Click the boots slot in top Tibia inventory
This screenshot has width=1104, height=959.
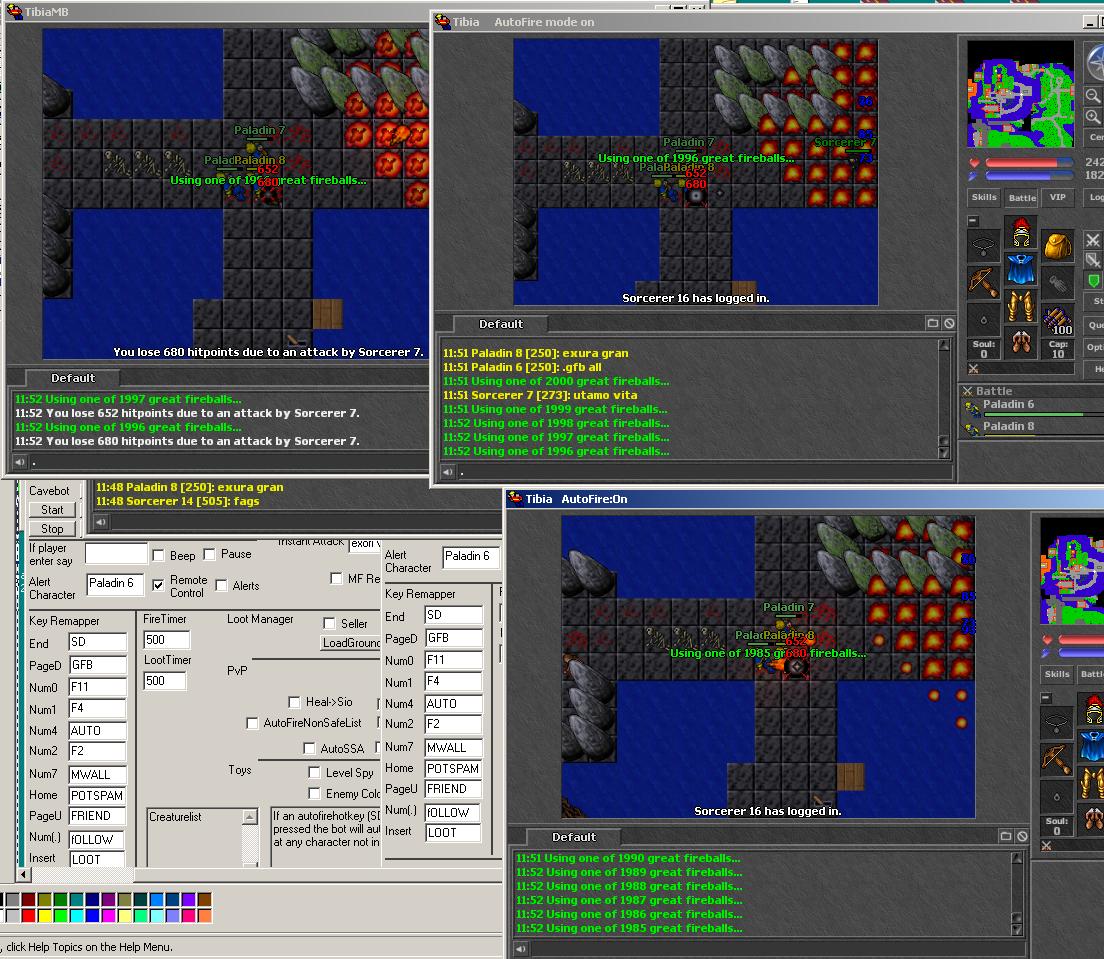(1021, 343)
